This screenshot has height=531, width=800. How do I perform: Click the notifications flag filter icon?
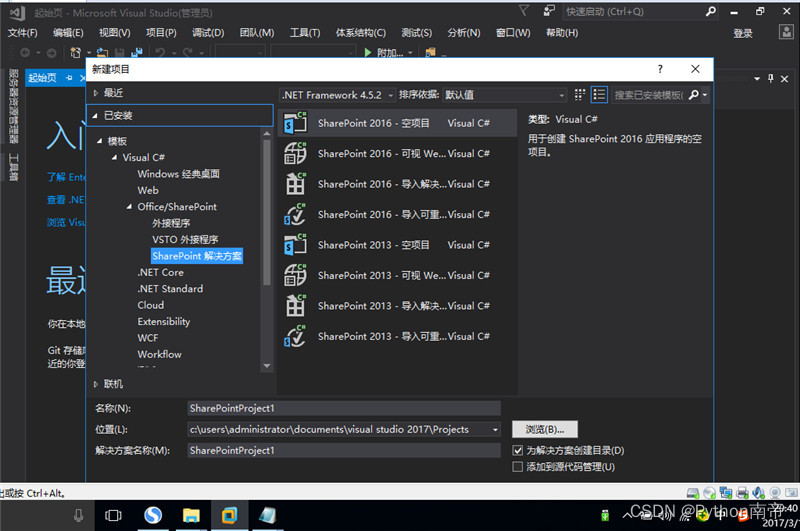pos(524,11)
